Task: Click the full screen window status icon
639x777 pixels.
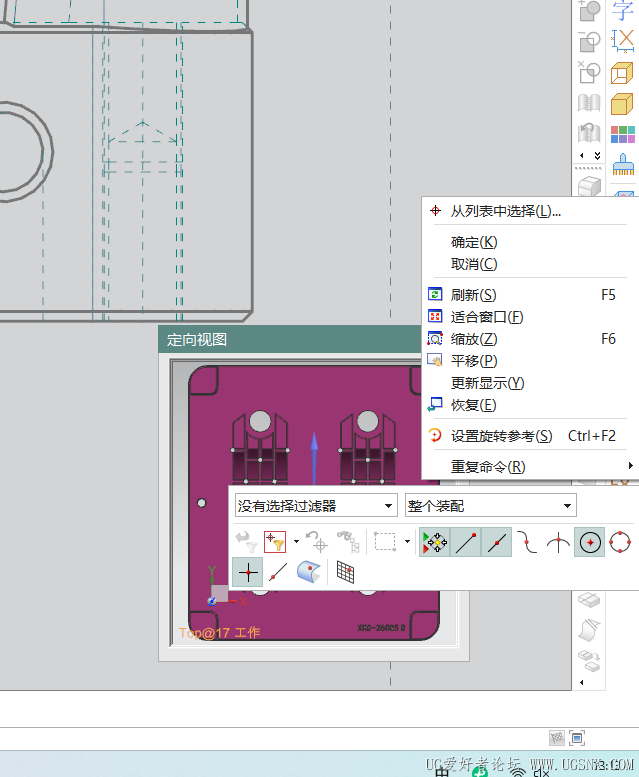Action: point(577,738)
